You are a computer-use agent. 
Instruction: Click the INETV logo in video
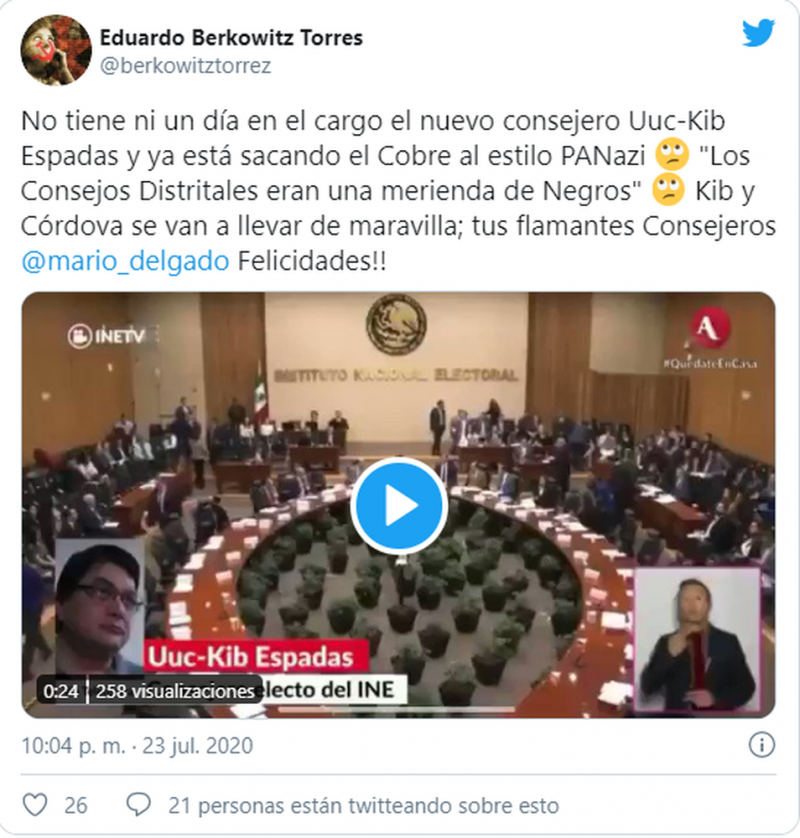pyautogui.click(x=106, y=336)
